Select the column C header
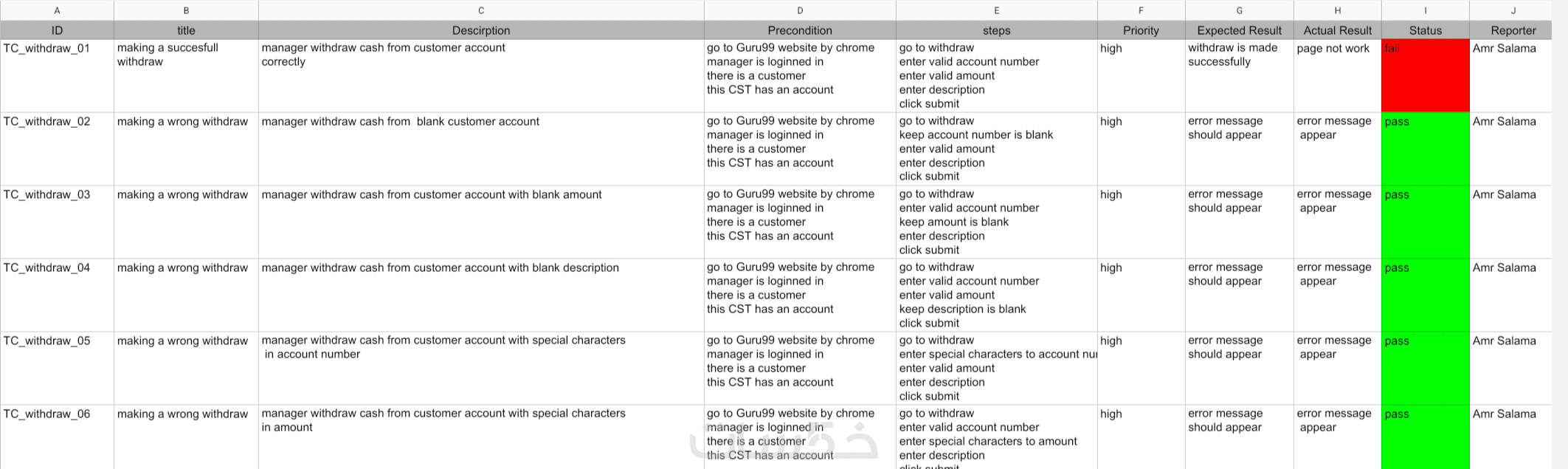The width and height of the screenshot is (1568, 469). pyautogui.click(x=480, y=10)
